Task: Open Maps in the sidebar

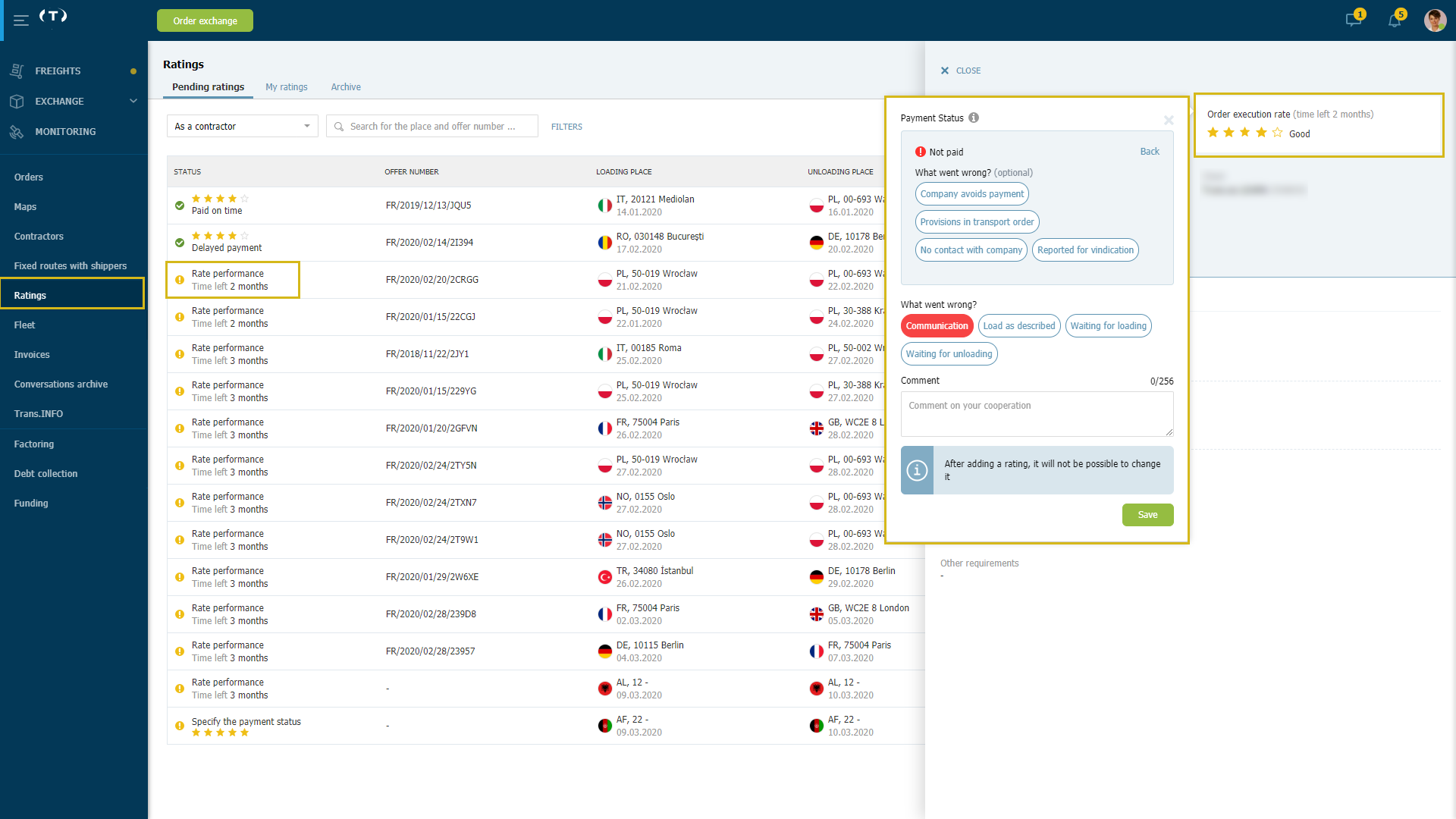Action: point(25,207)
